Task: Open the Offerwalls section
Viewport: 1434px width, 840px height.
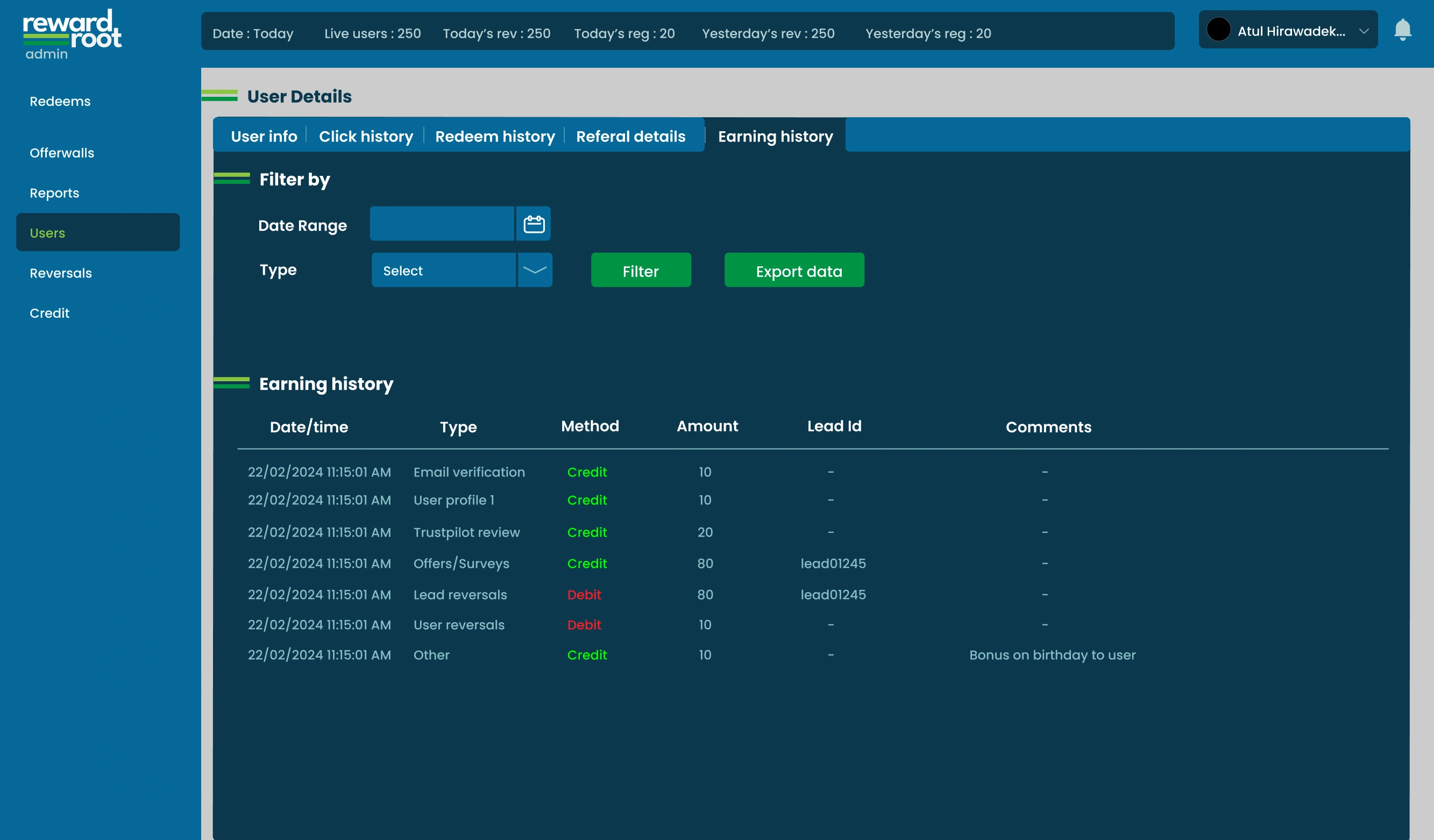Action: pyautogui.click(x=62, y=153)
